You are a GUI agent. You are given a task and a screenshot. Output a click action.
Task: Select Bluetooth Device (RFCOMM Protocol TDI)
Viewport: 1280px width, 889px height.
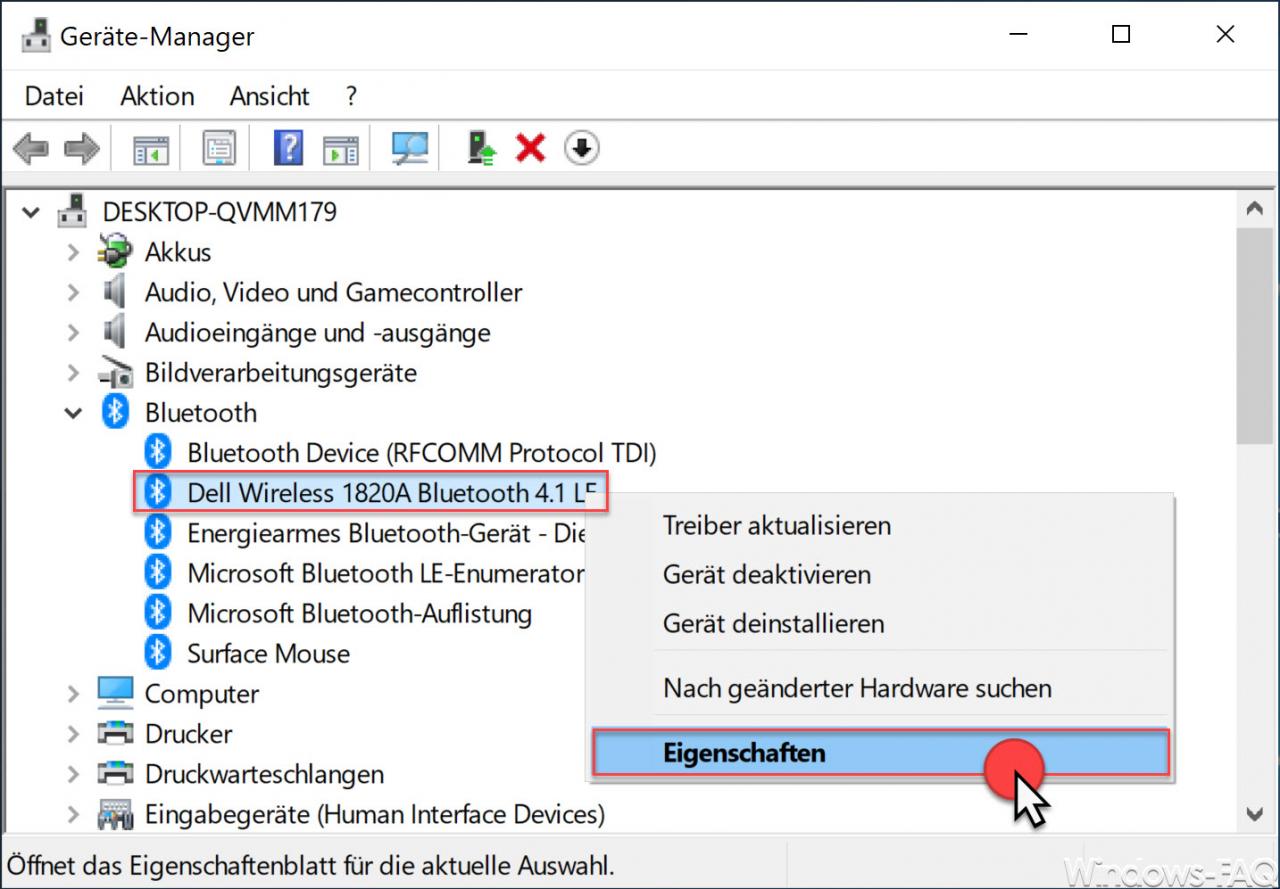pos(422,452)
